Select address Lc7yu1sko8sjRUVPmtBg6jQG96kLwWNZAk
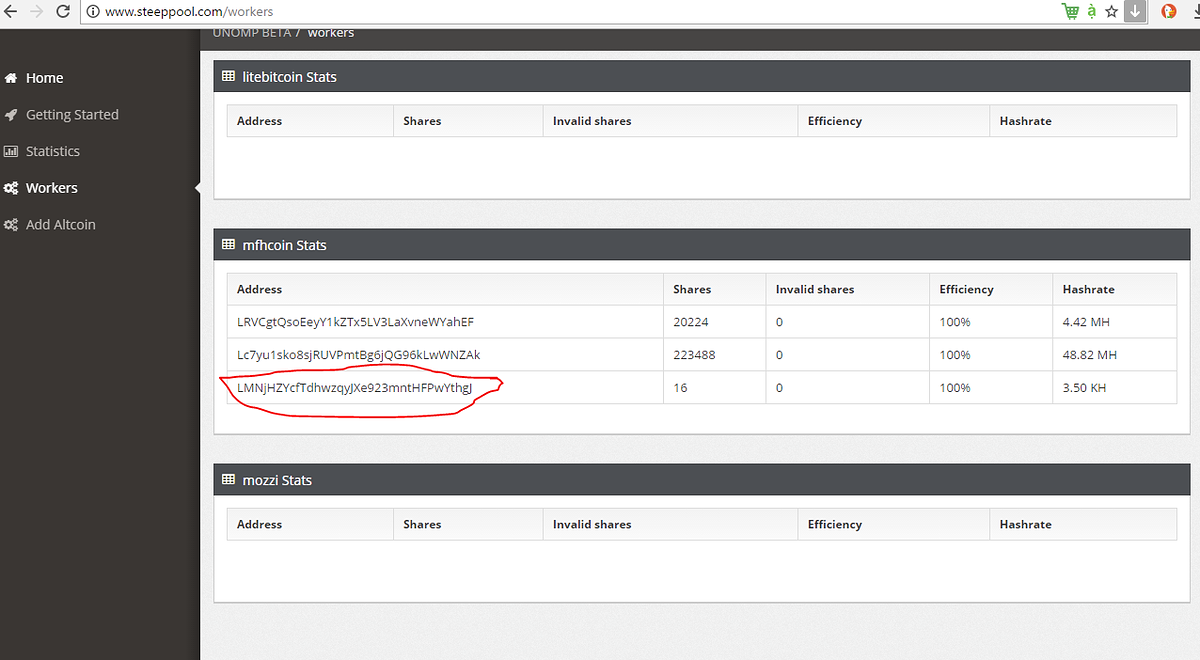This screenshot has height=660, width=1200. click(x=359, y=355)
